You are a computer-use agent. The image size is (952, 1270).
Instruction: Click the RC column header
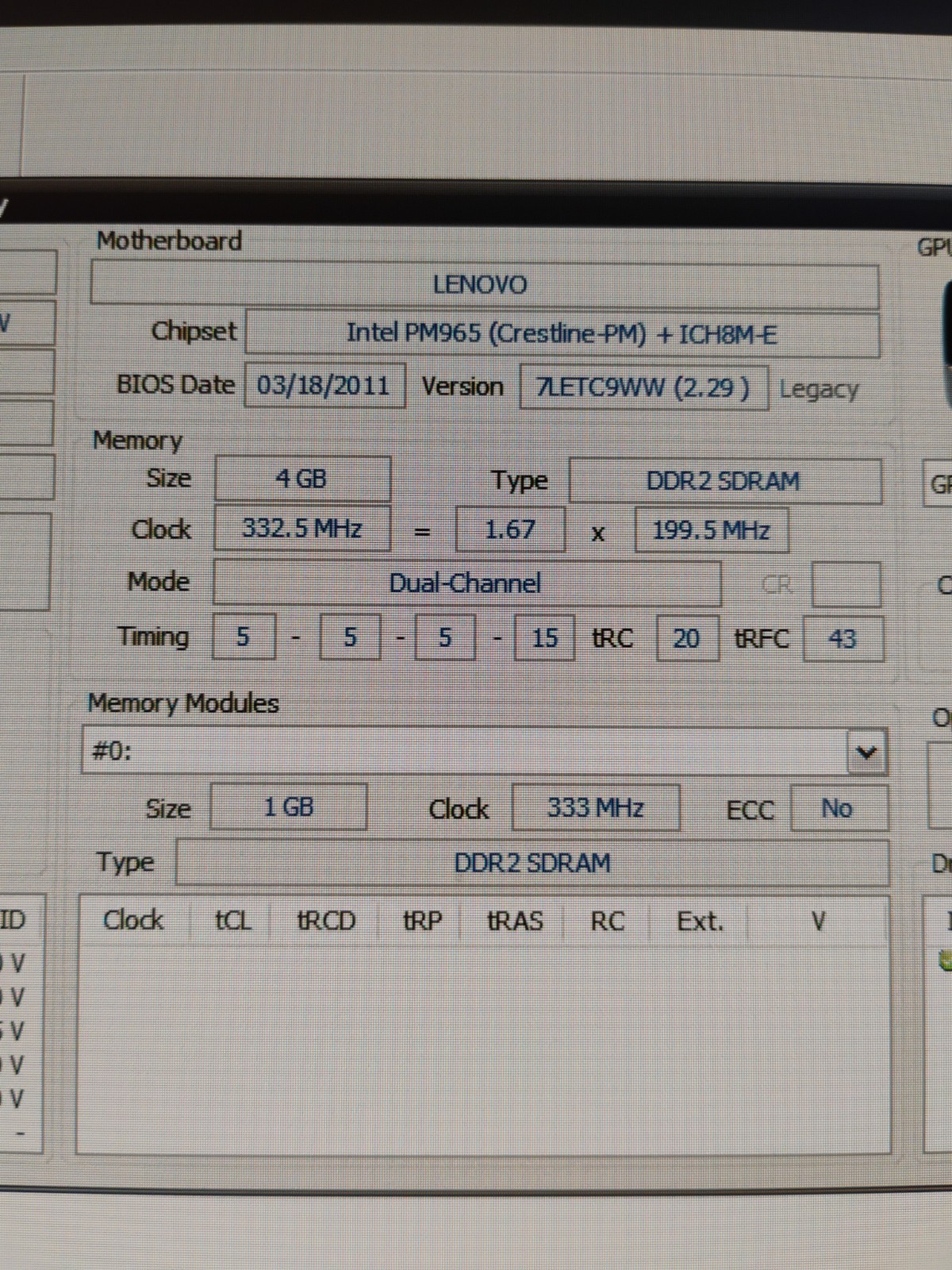608,922
